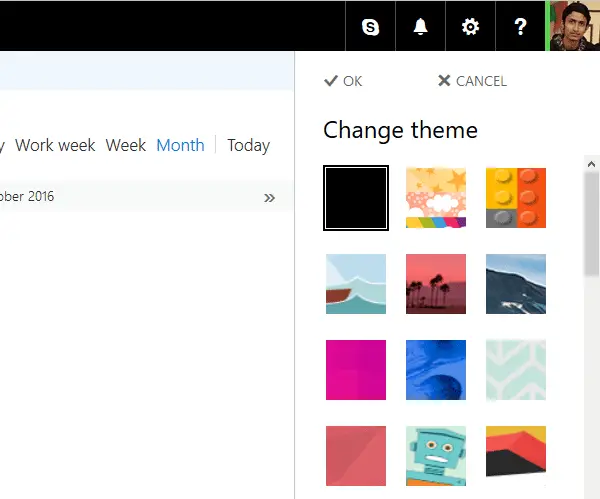Confirm theme change with OK
Image resolution: width=600 pixels, height=499 pixels.
click(x=343, y=81)
